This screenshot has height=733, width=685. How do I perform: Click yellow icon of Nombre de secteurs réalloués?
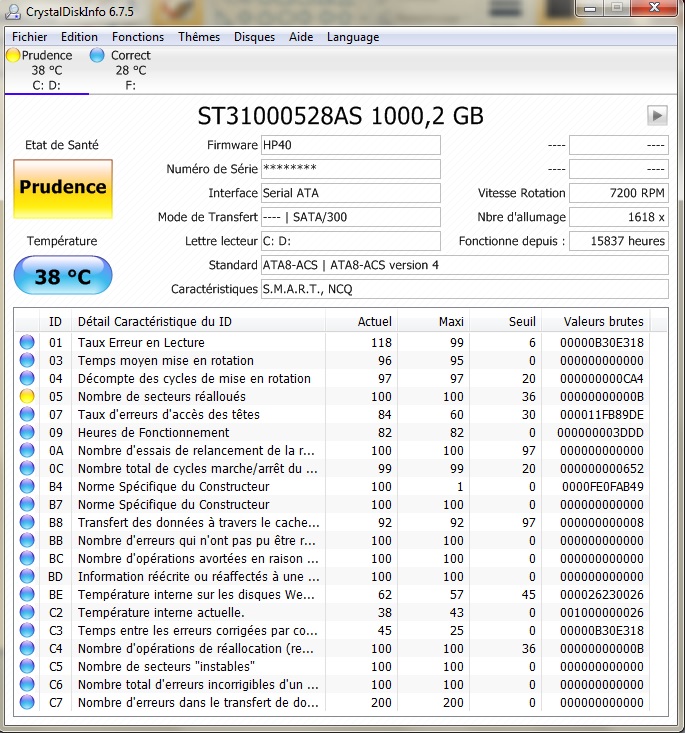27,396
